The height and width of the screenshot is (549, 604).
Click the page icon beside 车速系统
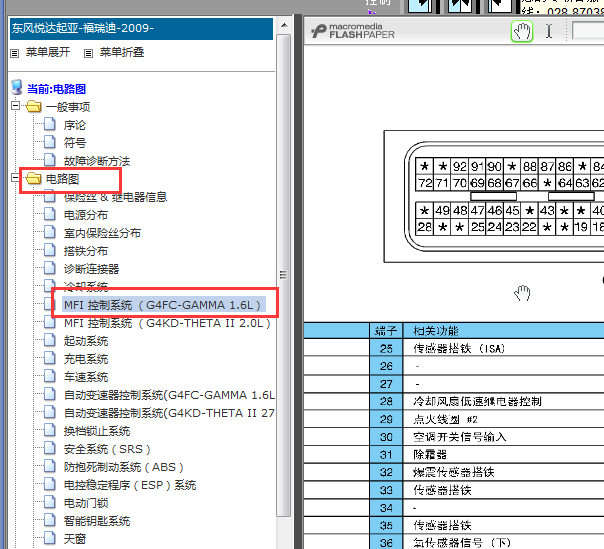pyautogui.click(x=50, y=376)
